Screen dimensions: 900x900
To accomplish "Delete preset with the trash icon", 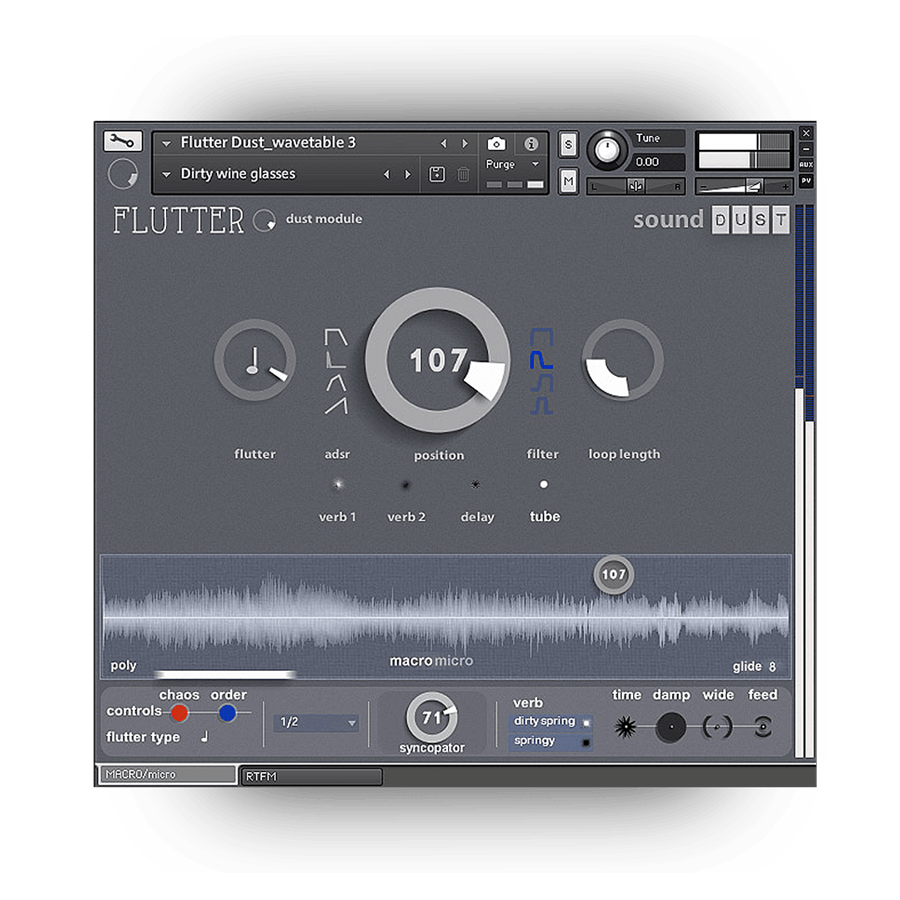I will [x=463, y=174].
